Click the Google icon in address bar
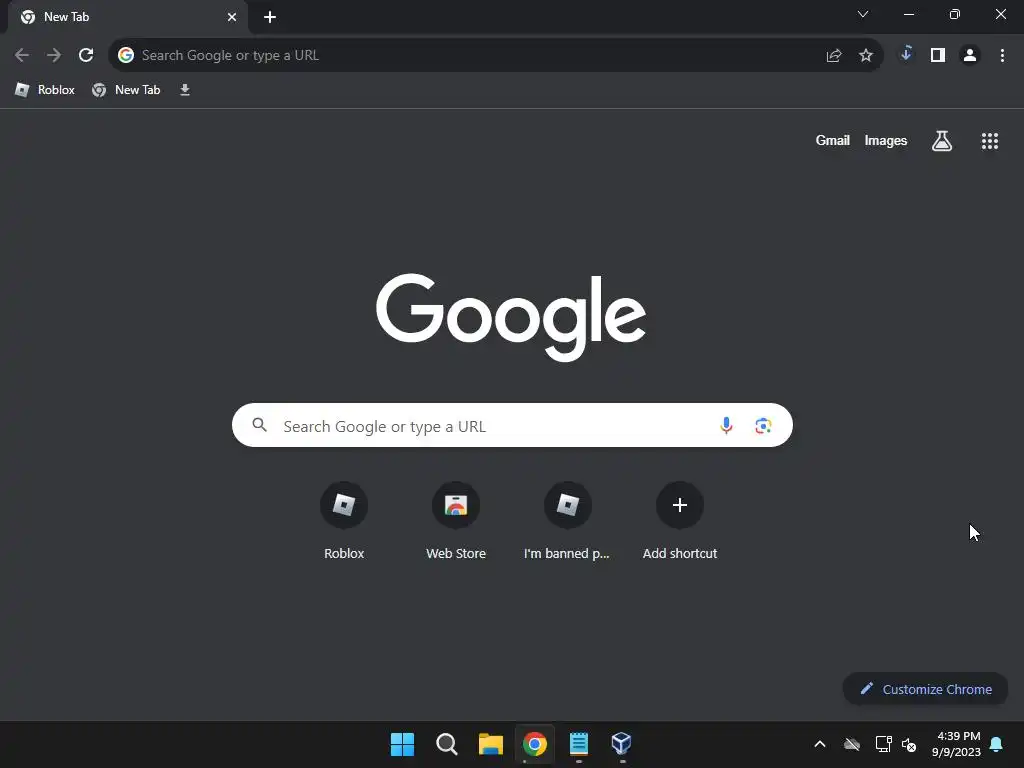This screenshot has height=768, width=1024. point(126,55)
